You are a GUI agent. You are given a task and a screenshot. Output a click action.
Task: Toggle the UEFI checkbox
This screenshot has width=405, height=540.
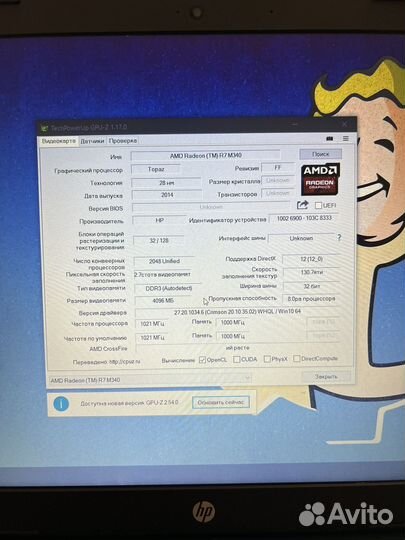318,206
